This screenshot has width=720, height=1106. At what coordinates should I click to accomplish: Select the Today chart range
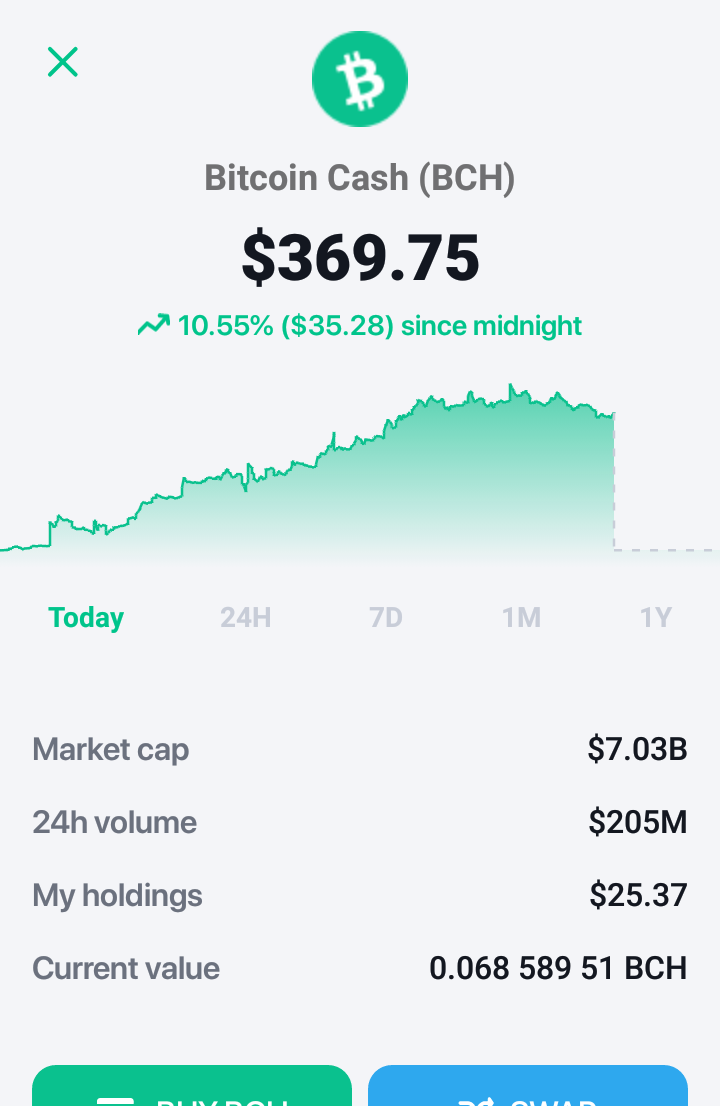[86, 617]
